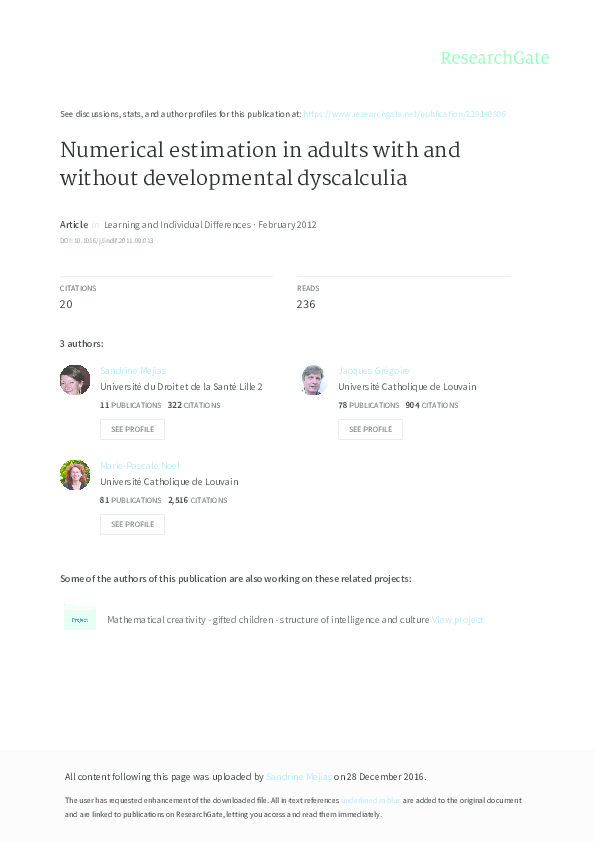
Task: Click the green Project badge icon
Action: pyautogui.click(x=79, y=618)
